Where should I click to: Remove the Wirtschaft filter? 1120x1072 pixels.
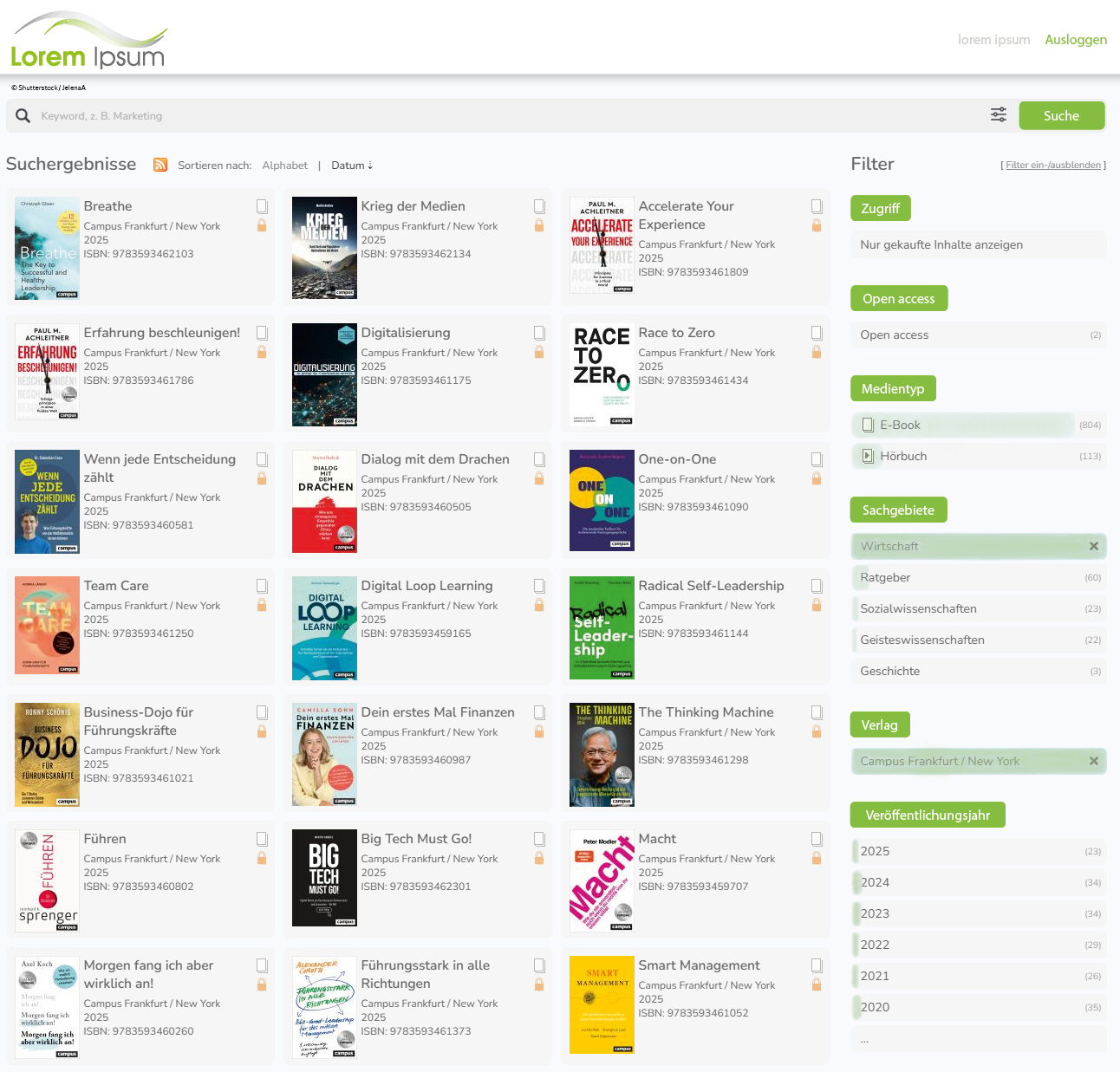(x=1094, y=546)
